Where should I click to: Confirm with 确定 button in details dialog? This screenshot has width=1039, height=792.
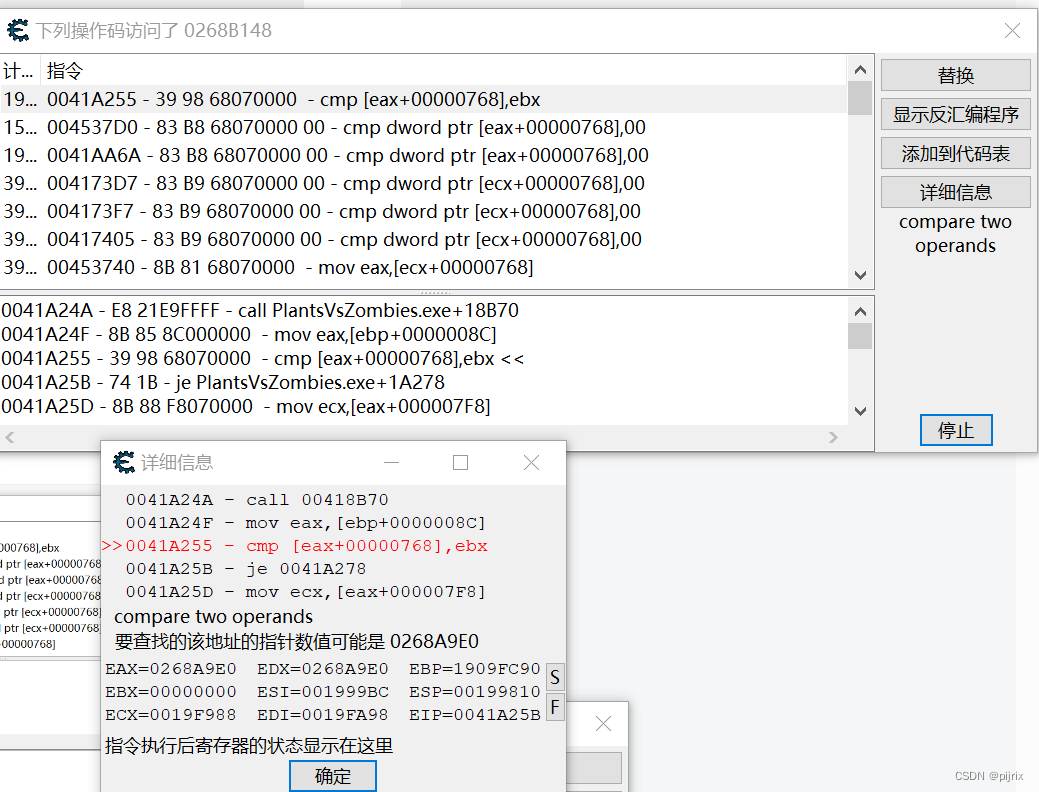pyautogui.click(x=333, y=775)
